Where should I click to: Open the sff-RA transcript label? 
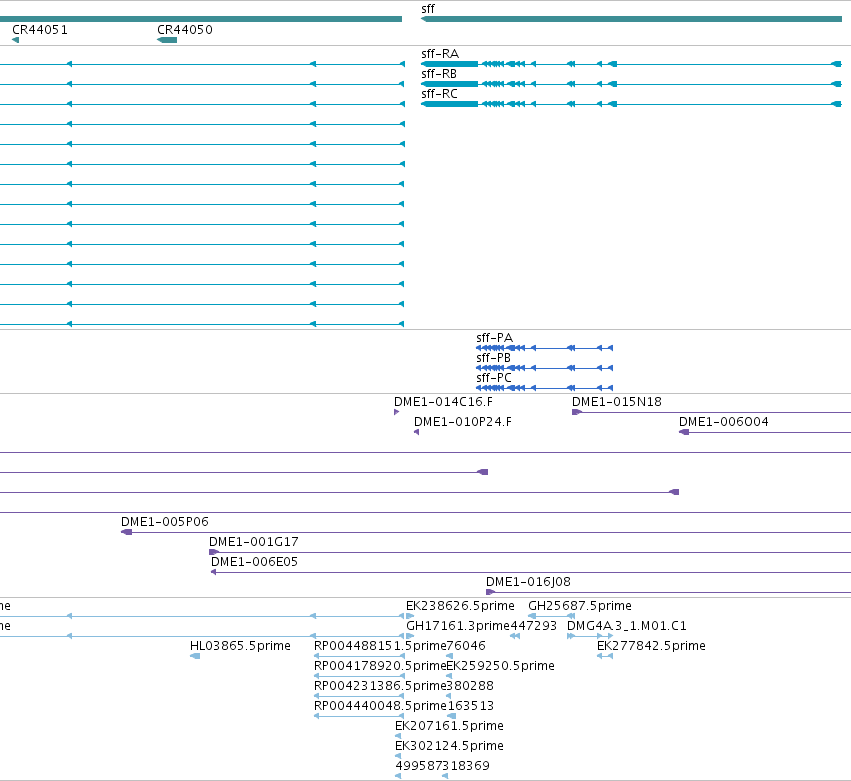point(440,54)
